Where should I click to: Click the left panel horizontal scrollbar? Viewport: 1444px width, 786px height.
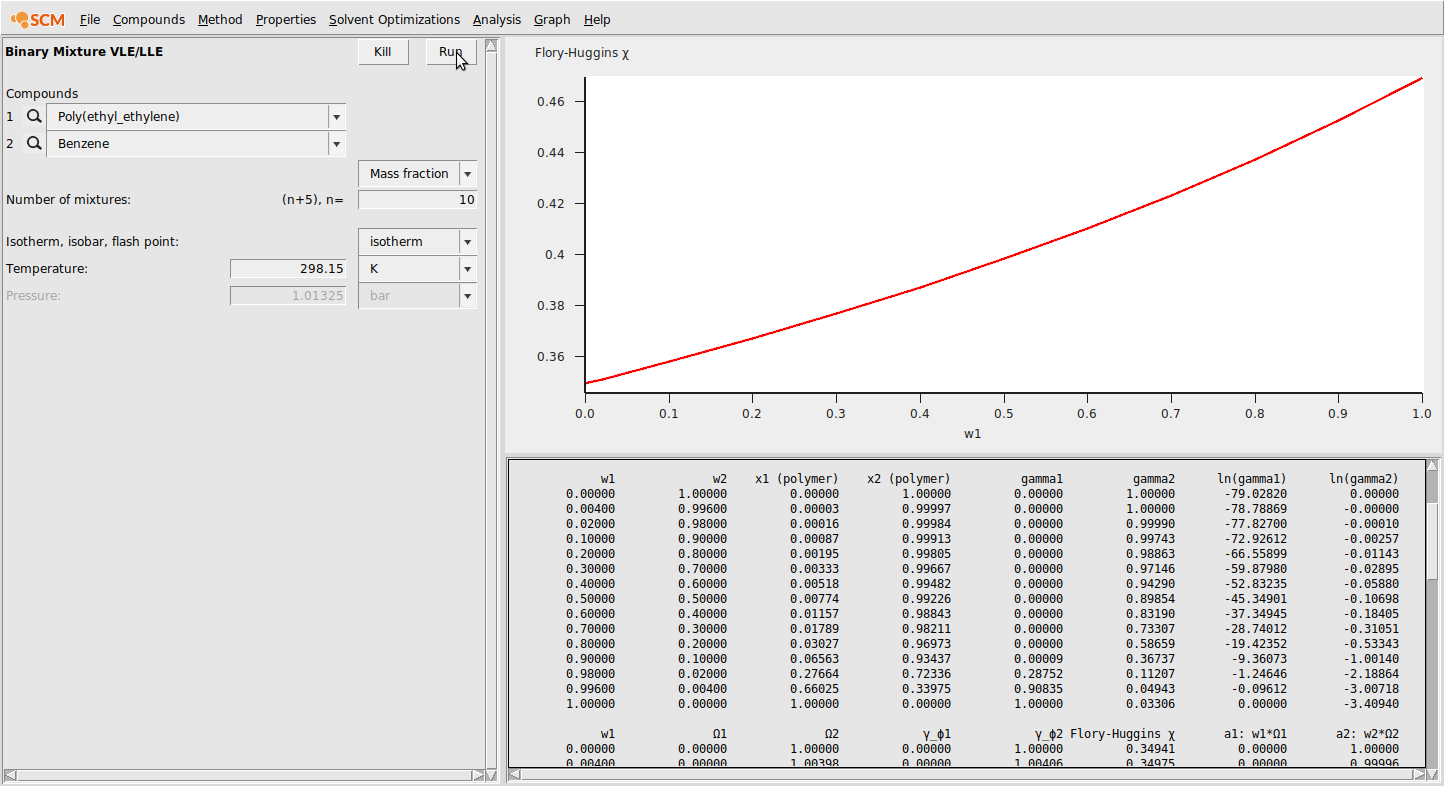[x=243, y=775]
